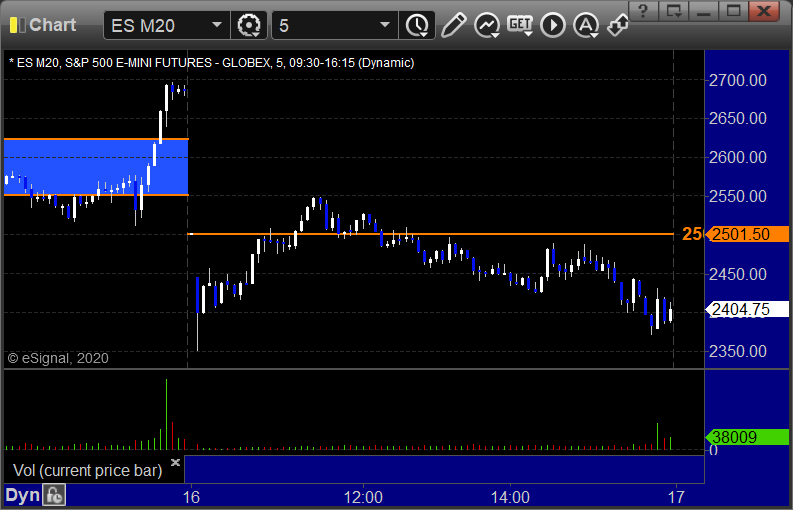Screen dimensions: 793x510
Task: Toggle the padlock icon beside Dyn
Action: tap(54, 495)
